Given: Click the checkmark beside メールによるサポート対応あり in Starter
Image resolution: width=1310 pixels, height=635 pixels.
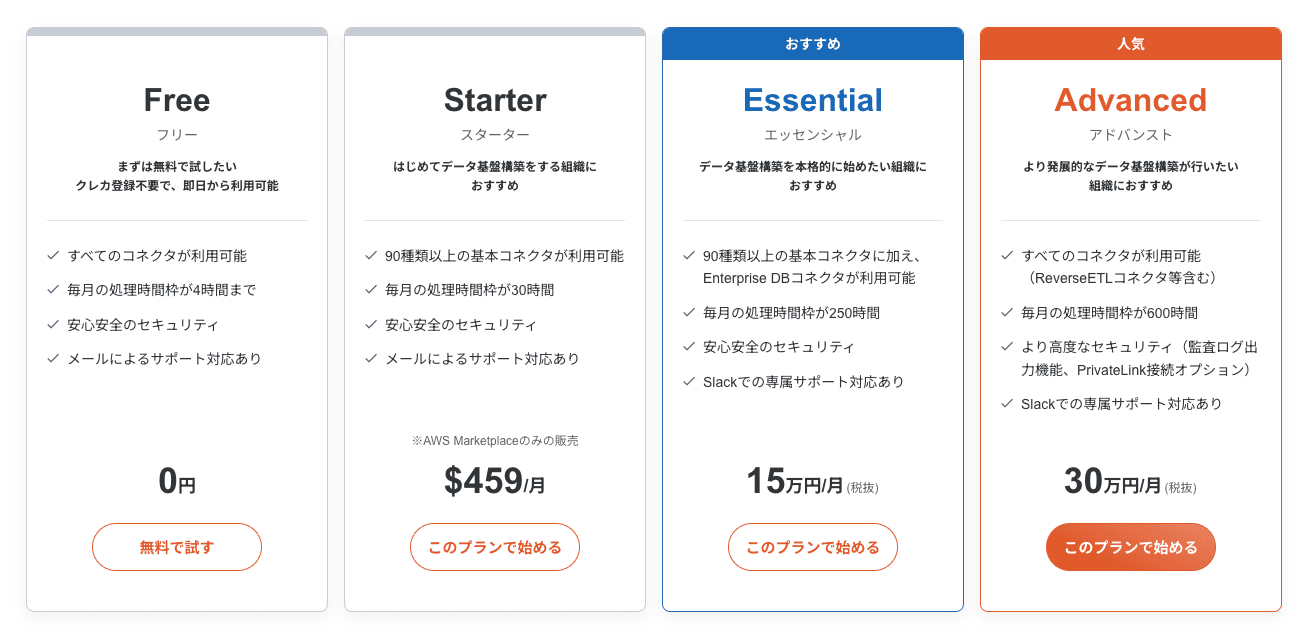Looking at the screenshot, I should click(371, 357).
